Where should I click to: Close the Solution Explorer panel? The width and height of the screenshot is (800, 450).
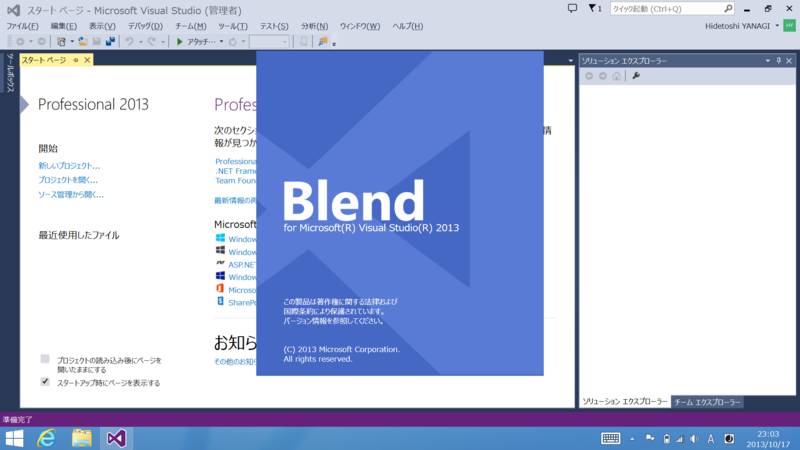[x=789, y=61]
